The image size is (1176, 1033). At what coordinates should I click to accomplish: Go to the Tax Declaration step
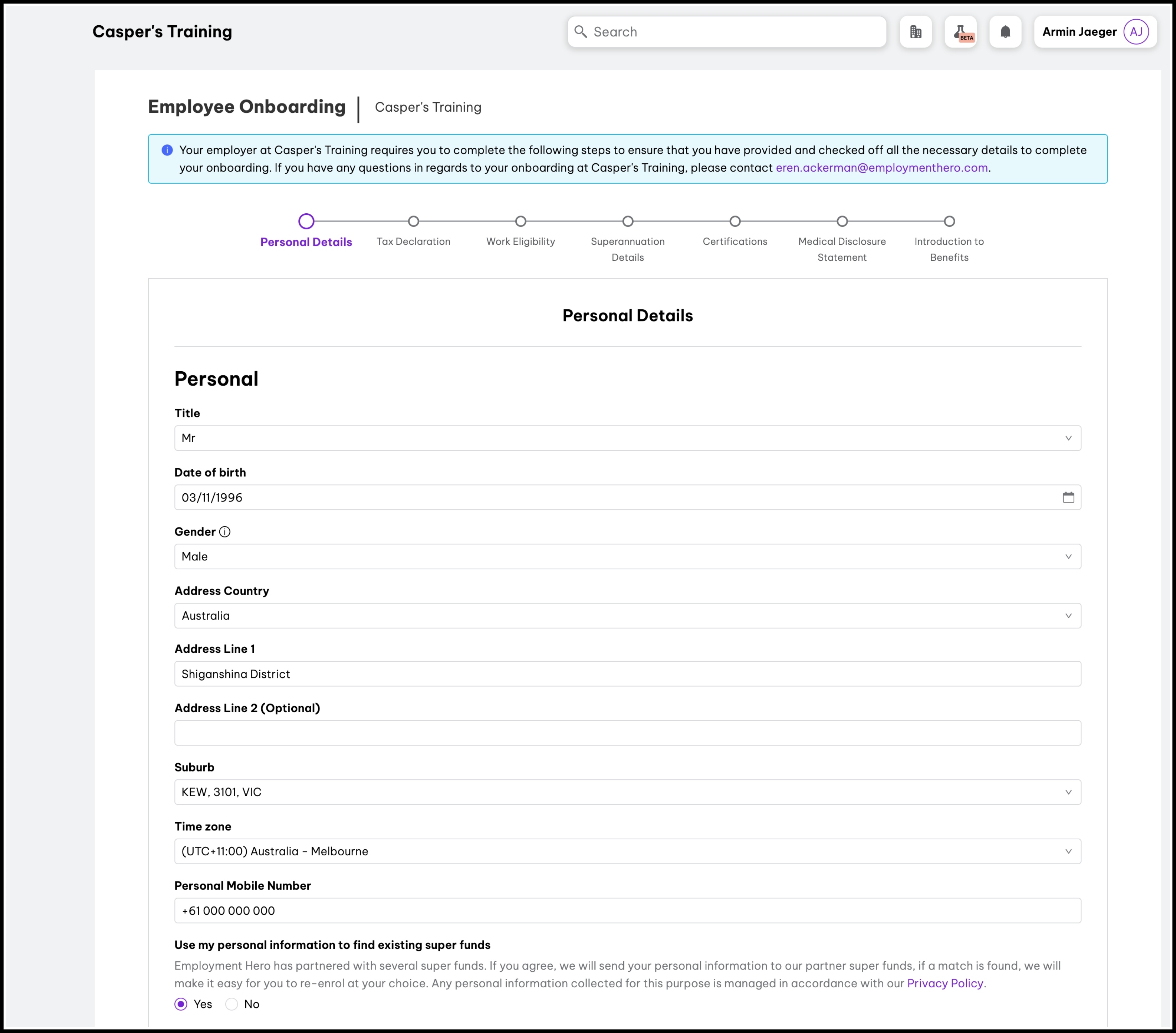click(x=413, y=222)
